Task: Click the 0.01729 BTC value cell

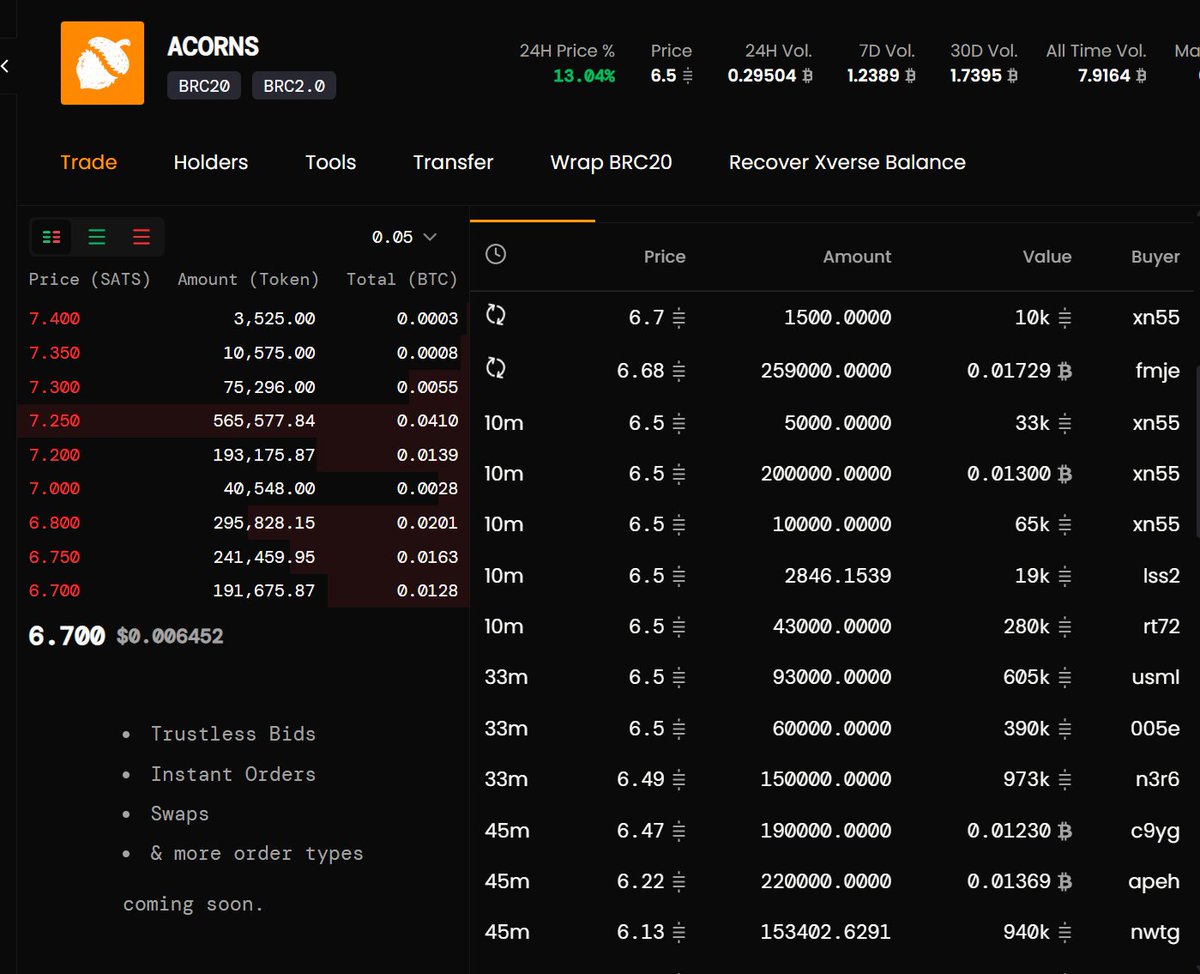Action: click(1019, 371)
